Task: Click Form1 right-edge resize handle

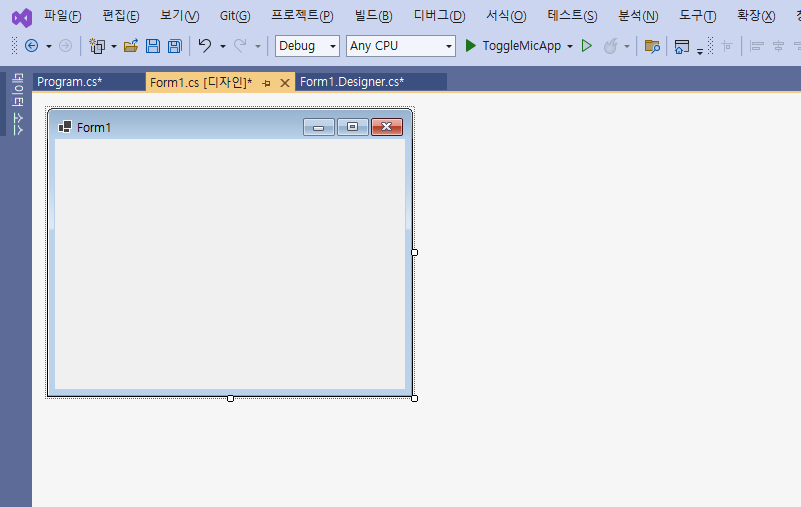Action: coord(414,252)
